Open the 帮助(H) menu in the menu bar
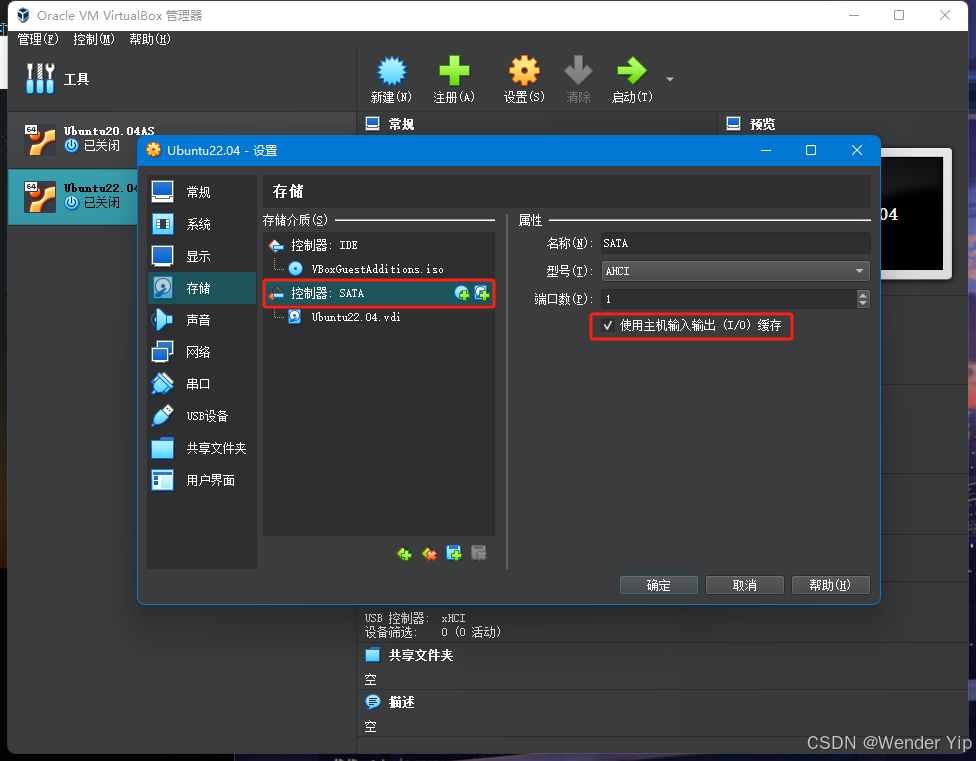 149,39
